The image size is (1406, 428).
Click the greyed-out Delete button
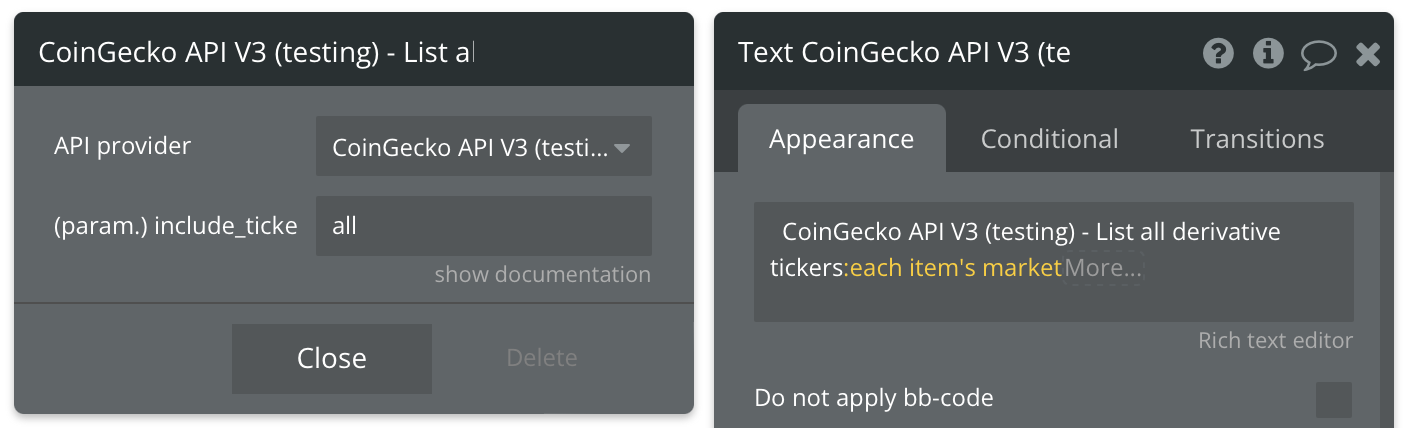542,358
